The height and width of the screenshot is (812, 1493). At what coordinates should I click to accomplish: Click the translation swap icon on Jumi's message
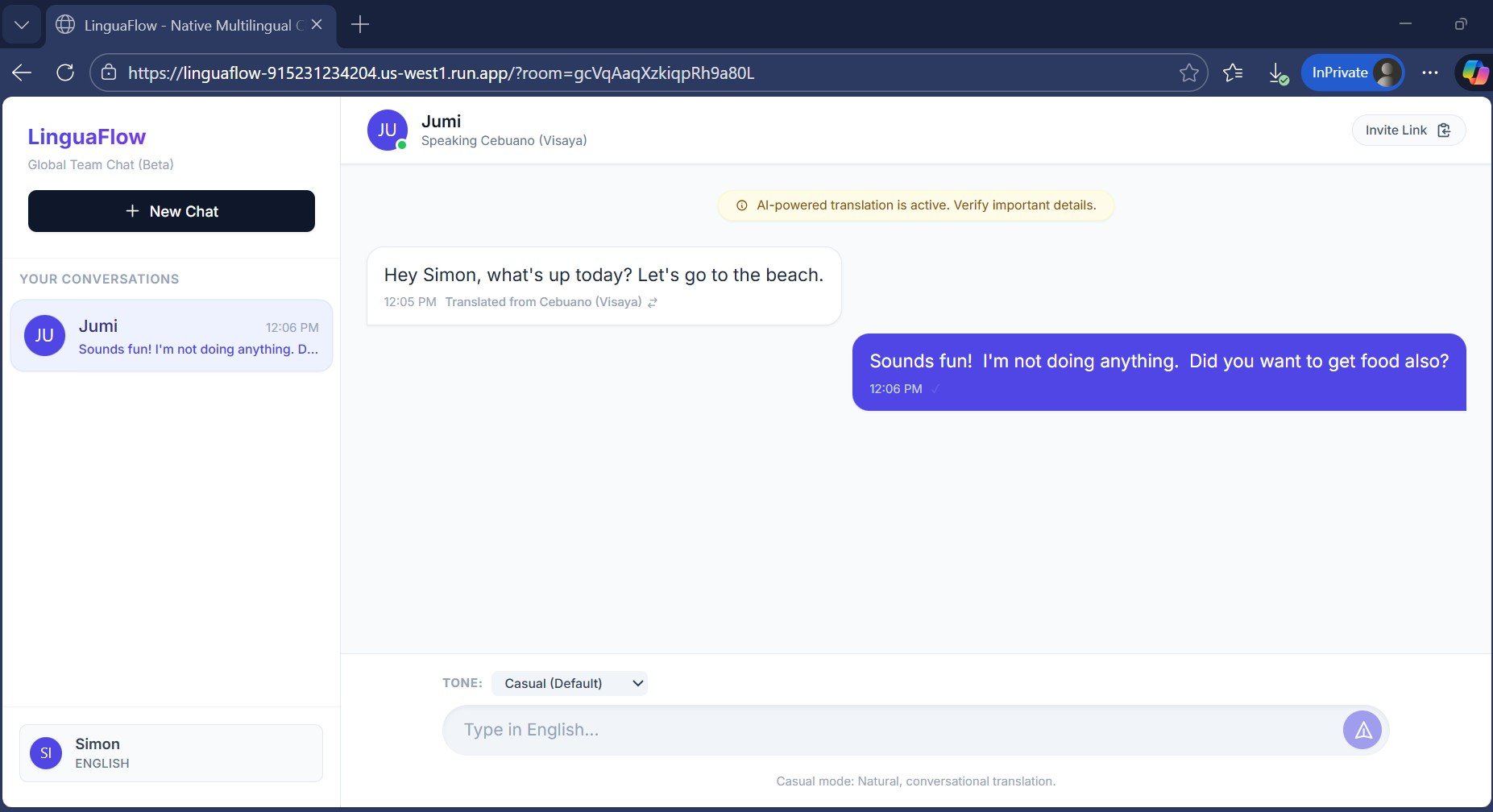pos(653,302)
